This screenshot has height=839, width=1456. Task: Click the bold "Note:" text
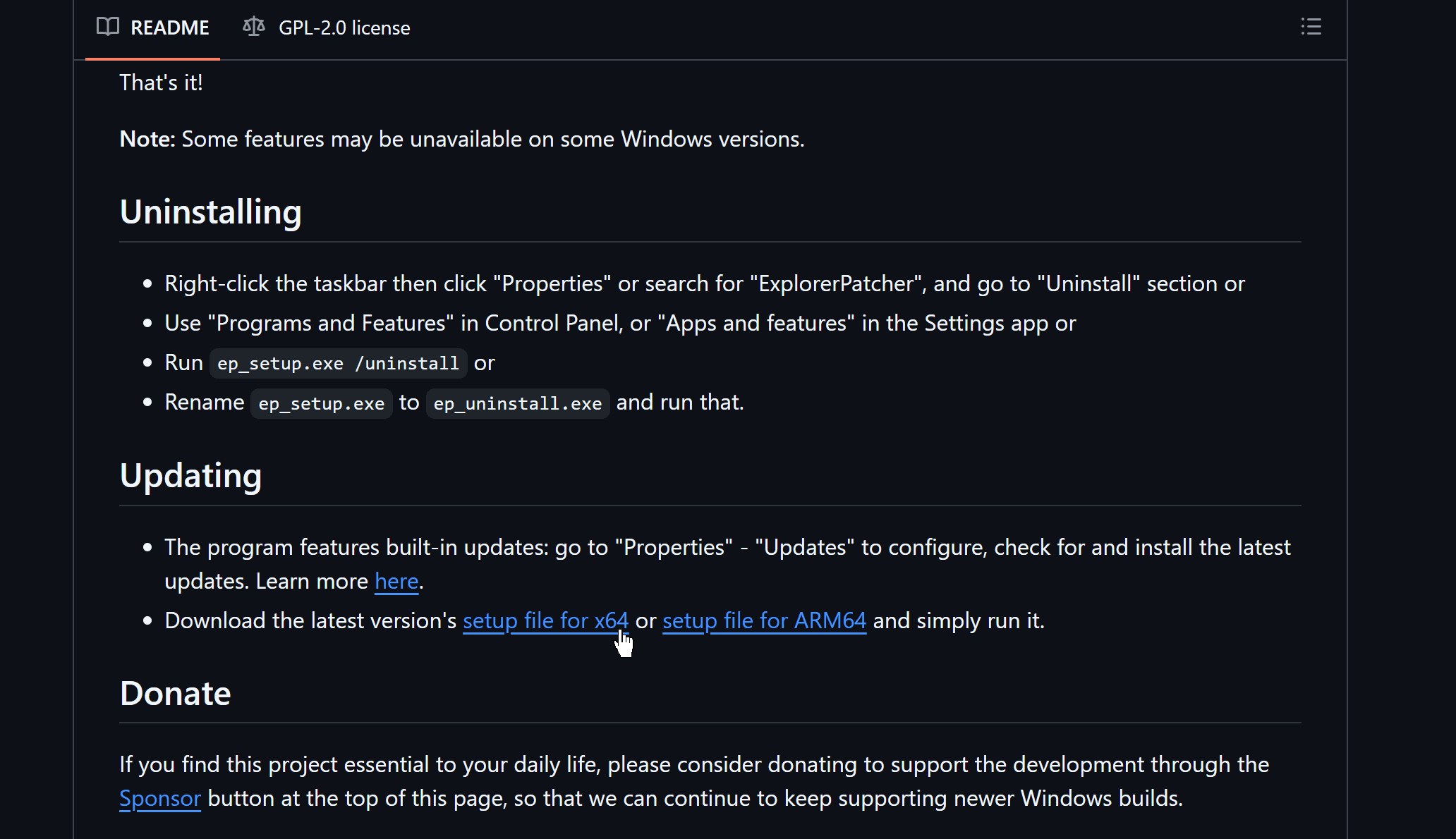coord(147,139)
